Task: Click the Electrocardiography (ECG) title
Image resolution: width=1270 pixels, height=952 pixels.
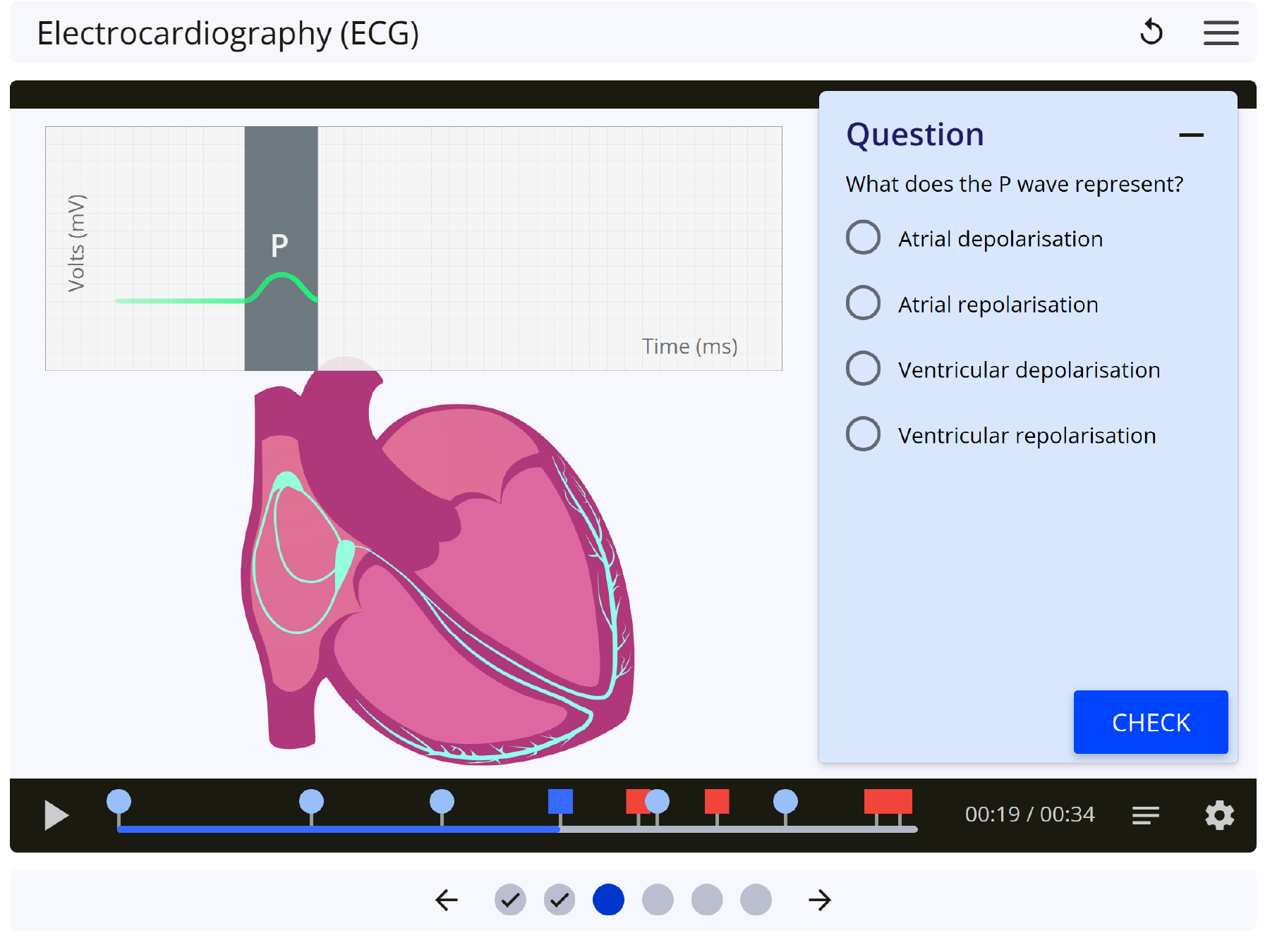Action: [228, 33]
